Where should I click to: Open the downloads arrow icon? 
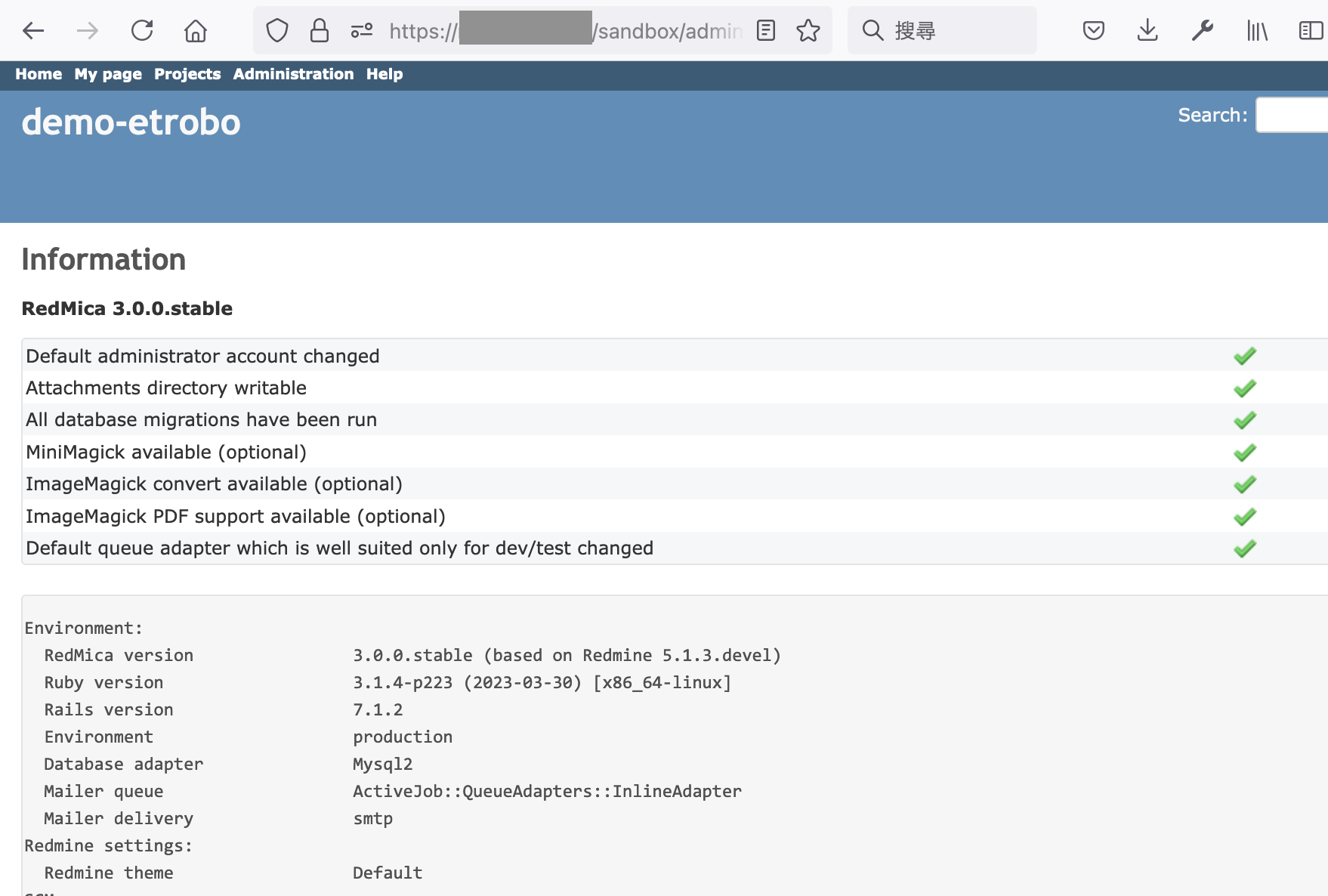1147,30
